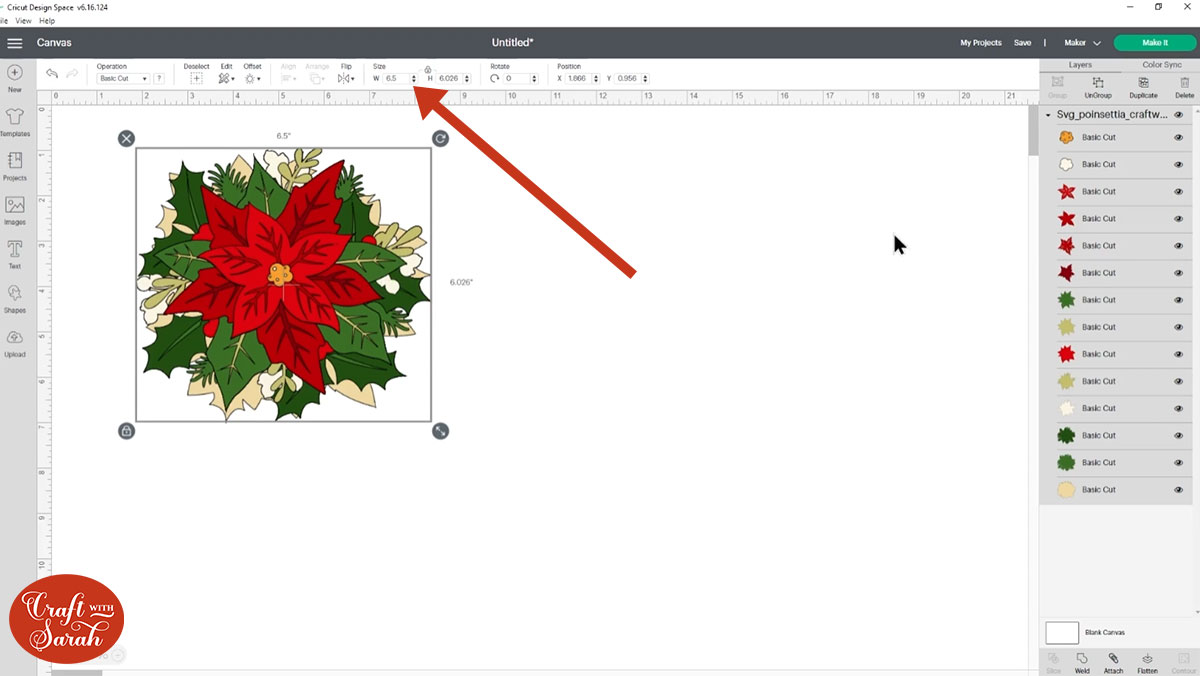Select the Svg_poinsettia group name row
This screenshot has height=676, width=1200.
[x=1112, y=115]
